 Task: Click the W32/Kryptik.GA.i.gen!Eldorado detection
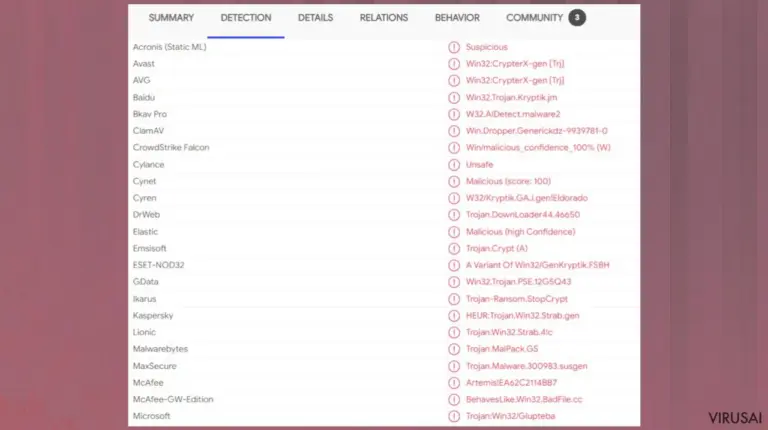(x=527, y=198)
